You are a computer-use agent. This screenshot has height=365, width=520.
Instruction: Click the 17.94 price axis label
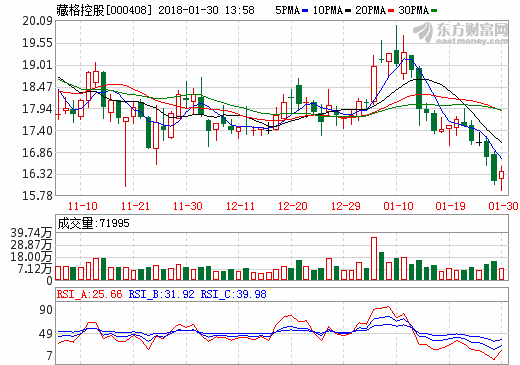pyautogui.click(x=37, y=109)
